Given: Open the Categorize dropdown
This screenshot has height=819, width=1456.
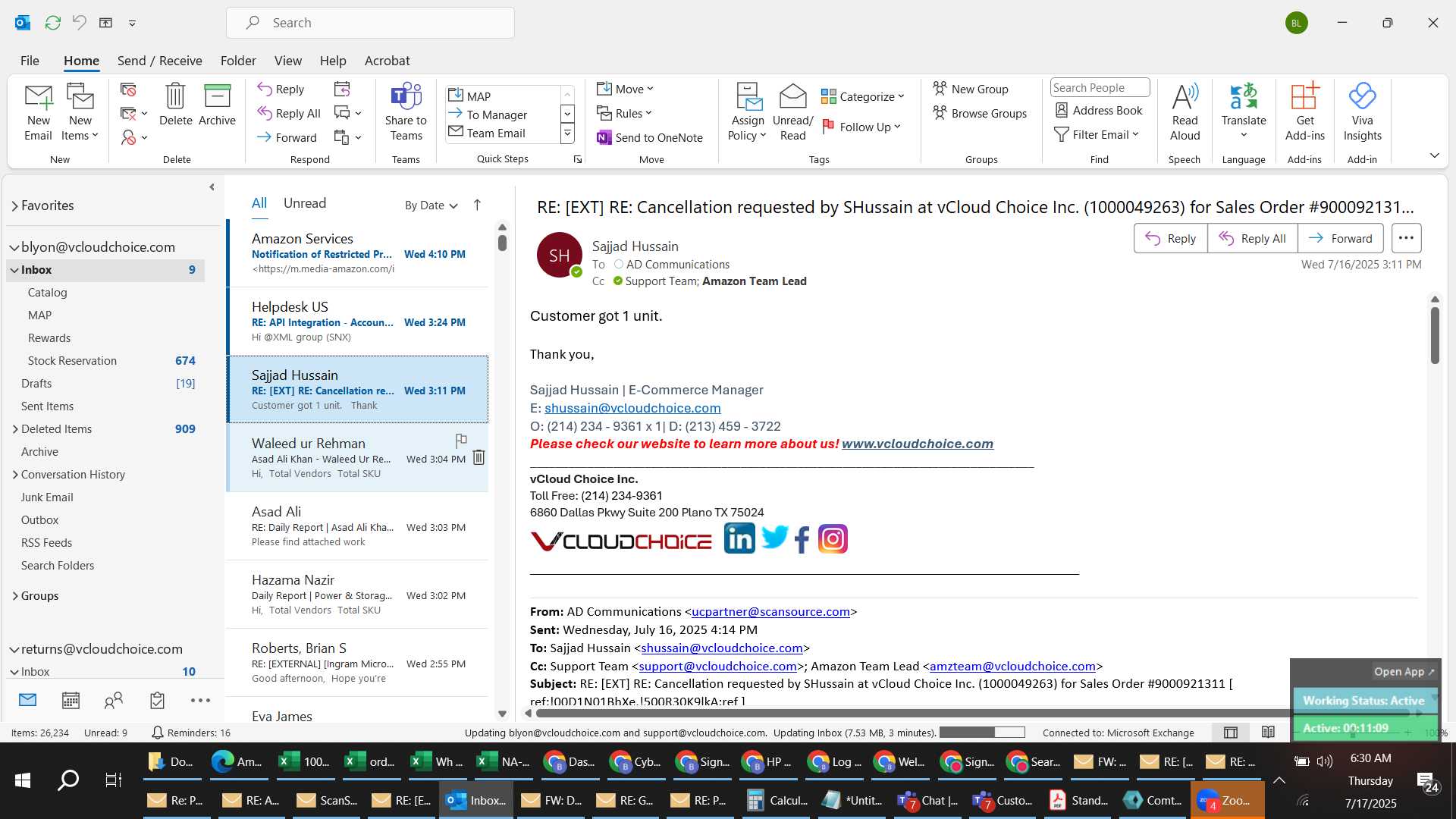Looking at the screenshot, I should (x=863, y=96).
